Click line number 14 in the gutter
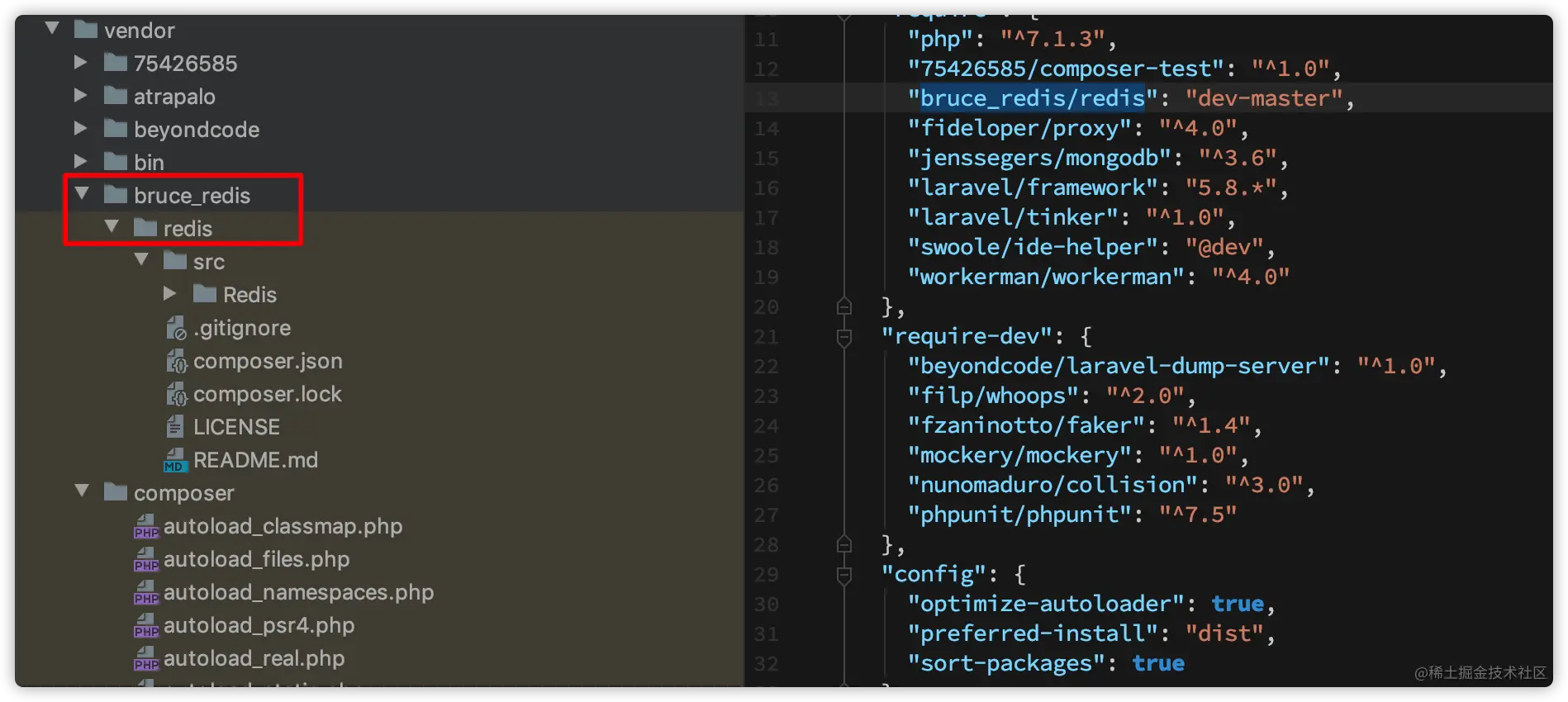1568x702 pixels. (x=766, y=129)
